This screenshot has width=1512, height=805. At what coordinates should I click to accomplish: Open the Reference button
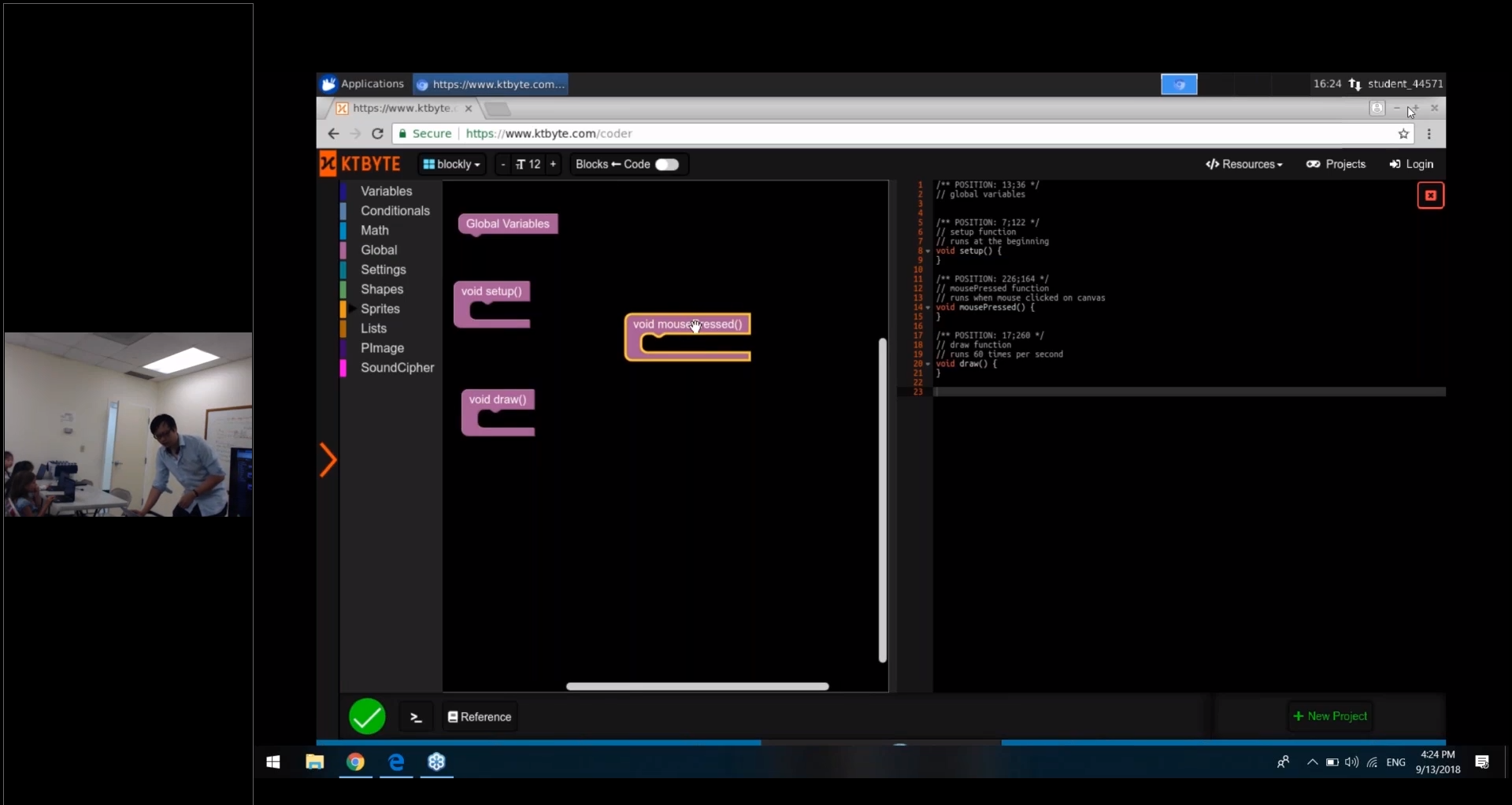point(480,717)
